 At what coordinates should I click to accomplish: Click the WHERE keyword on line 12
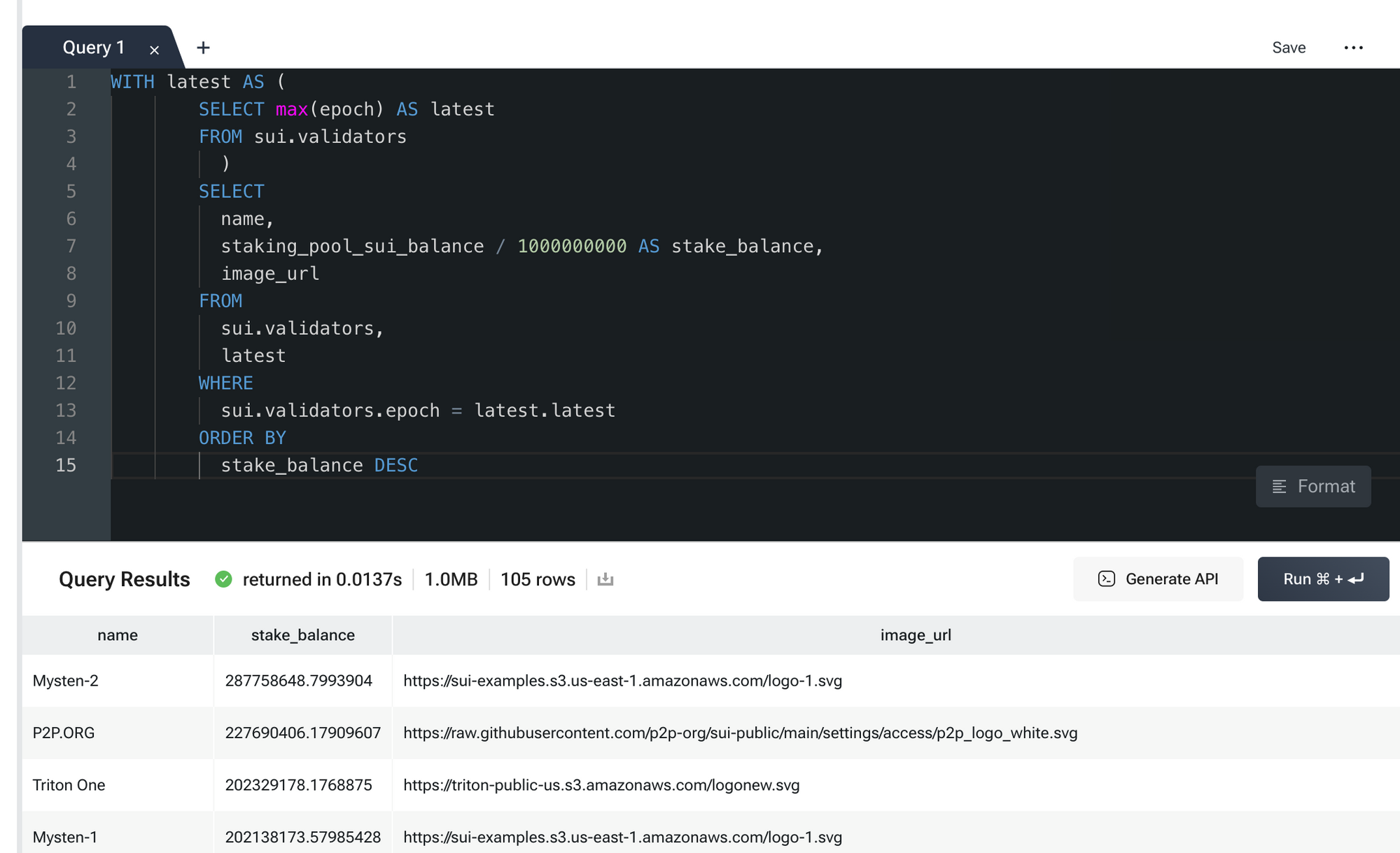pos(226,383)
